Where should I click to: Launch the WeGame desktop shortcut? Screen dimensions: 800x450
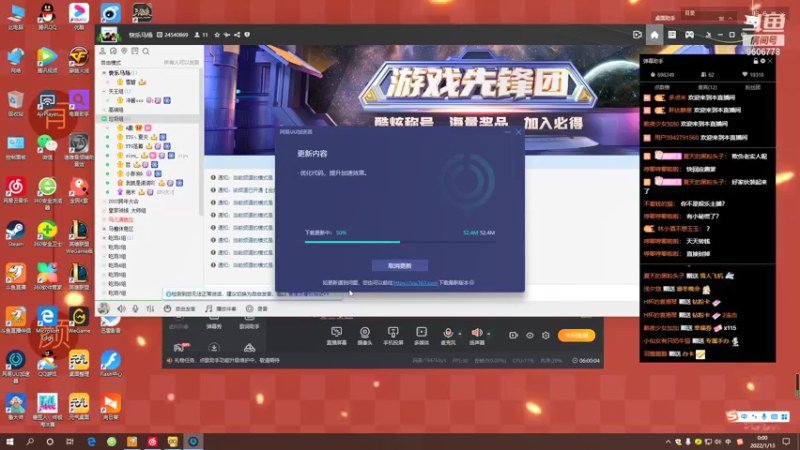(x=79, y=320)
